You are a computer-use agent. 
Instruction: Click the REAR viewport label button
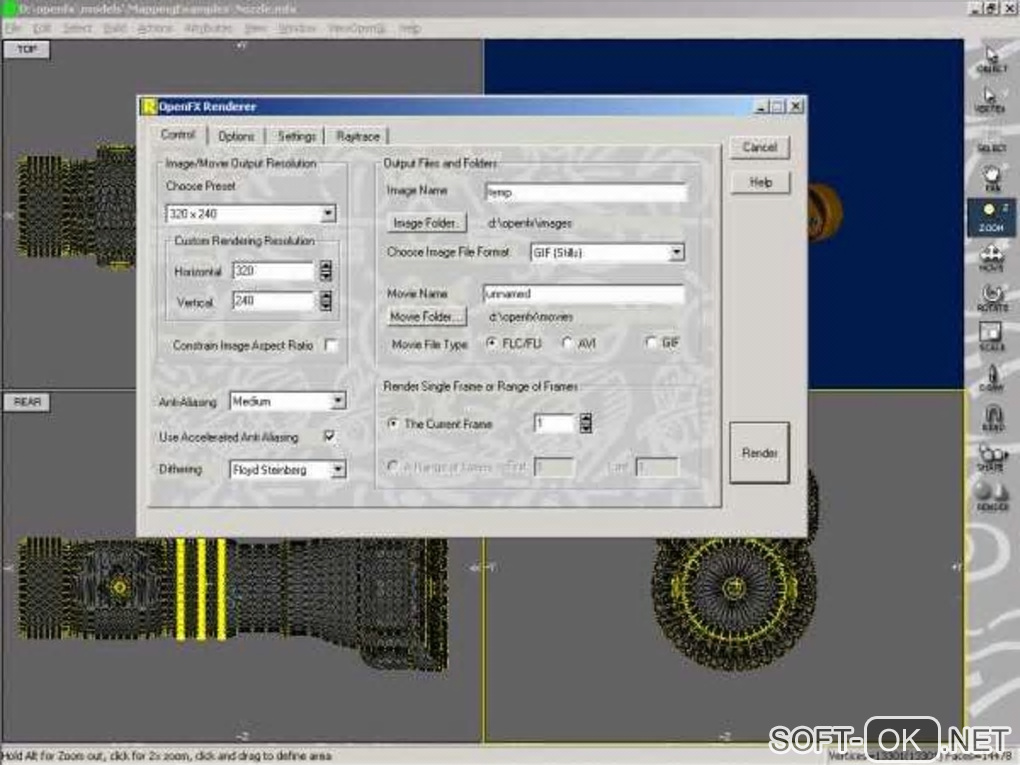pyautogui.click(x=27, y=402)
